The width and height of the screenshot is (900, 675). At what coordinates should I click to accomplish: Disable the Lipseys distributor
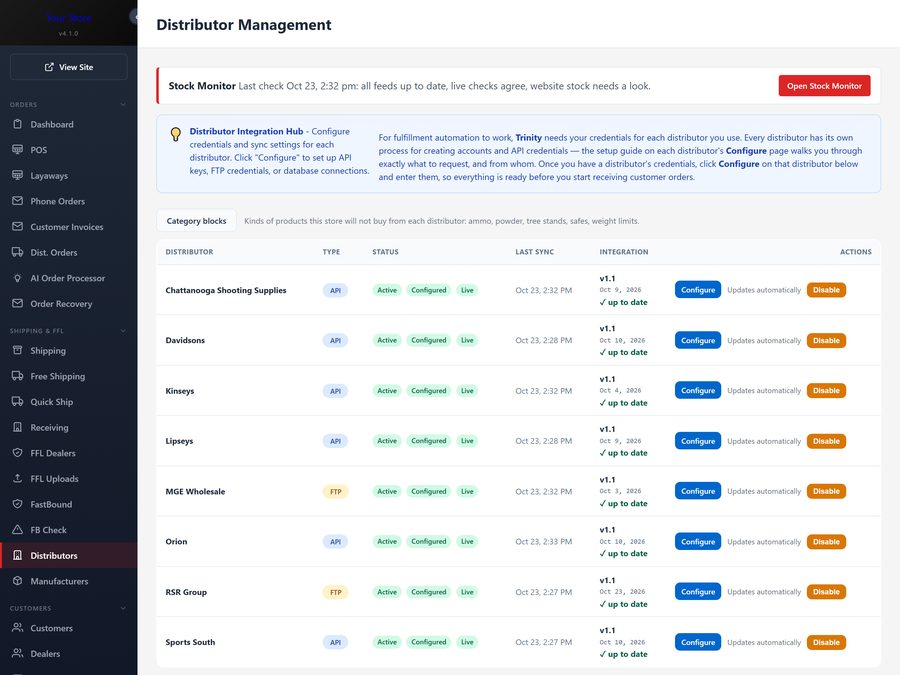click(x=826, y=441)
